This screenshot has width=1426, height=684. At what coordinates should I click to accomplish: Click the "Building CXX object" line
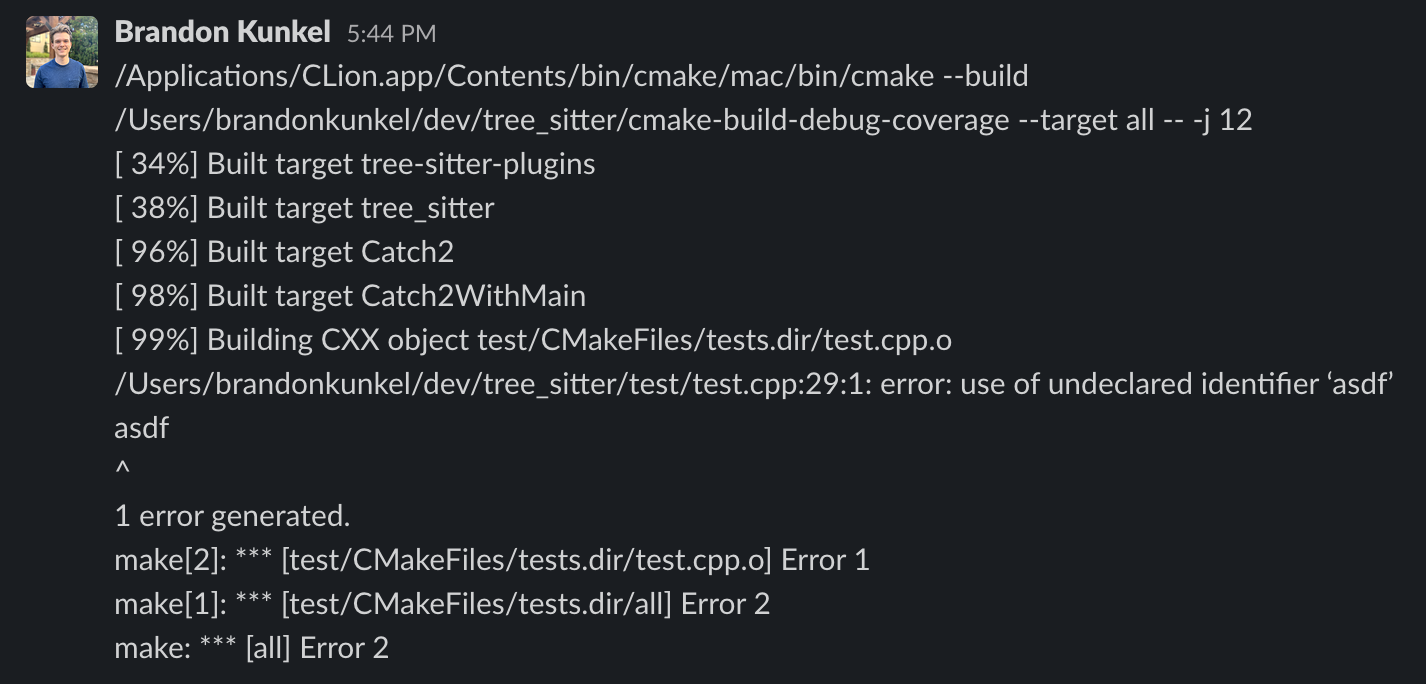point(533,340)
